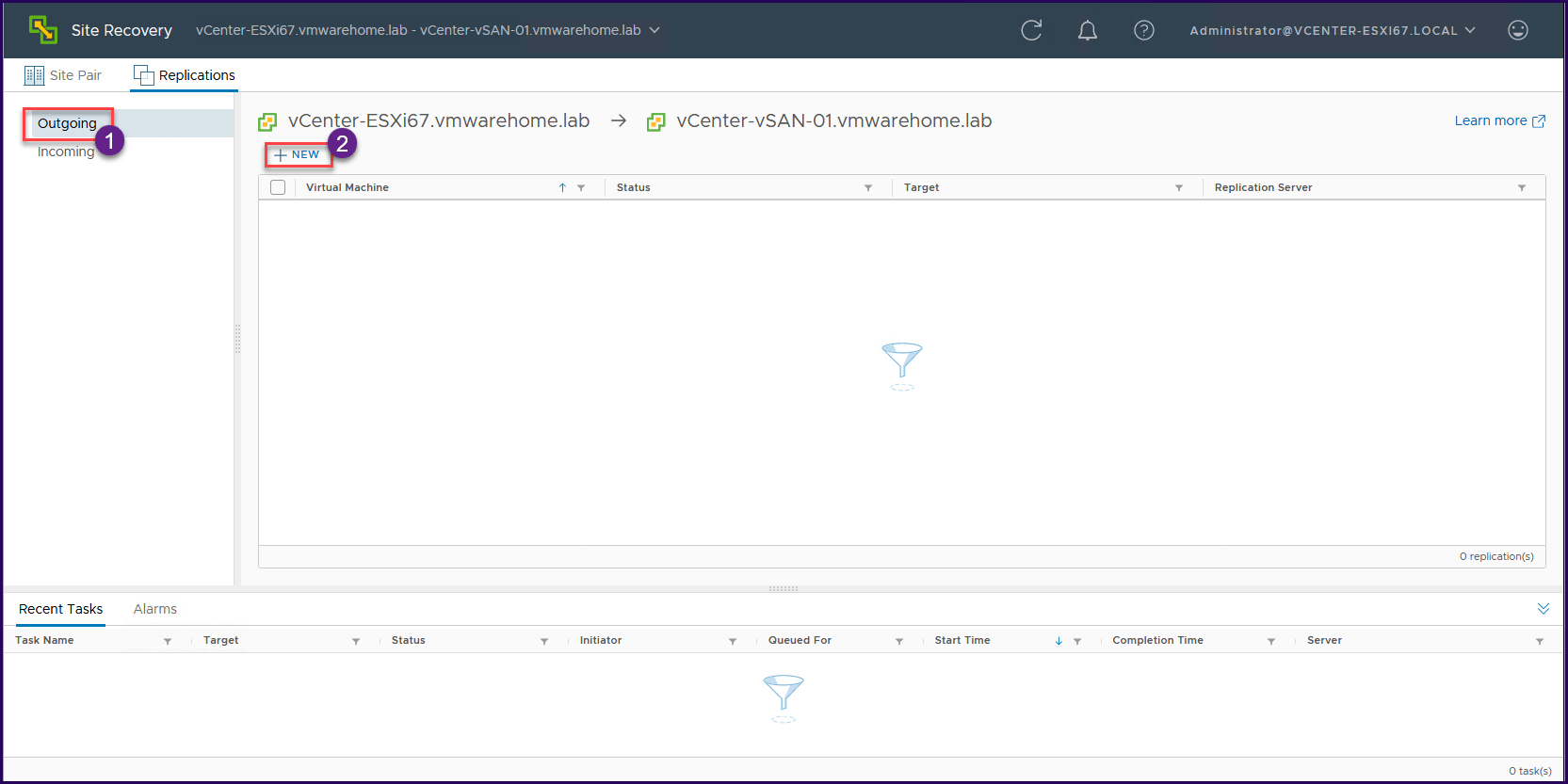Sort ascending arrow in Virtual Machine column

pyautogui.click(x=562, y=187)
